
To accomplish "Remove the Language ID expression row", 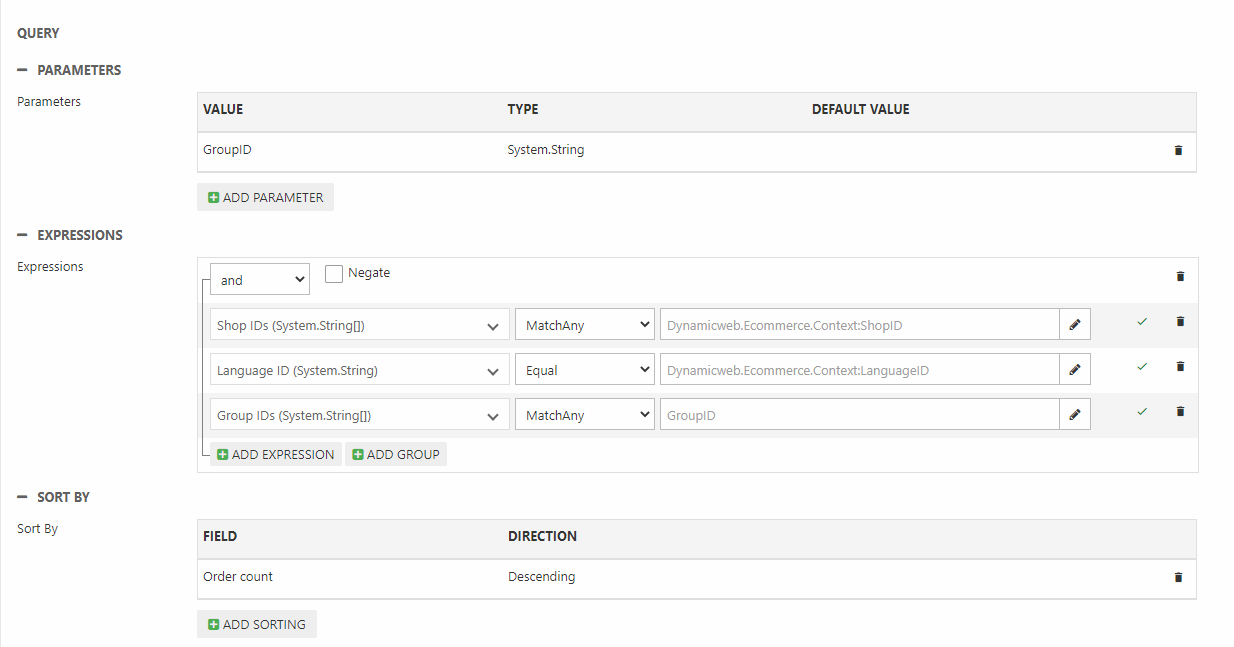I will pyautogui.click(x=1180, y=367).
